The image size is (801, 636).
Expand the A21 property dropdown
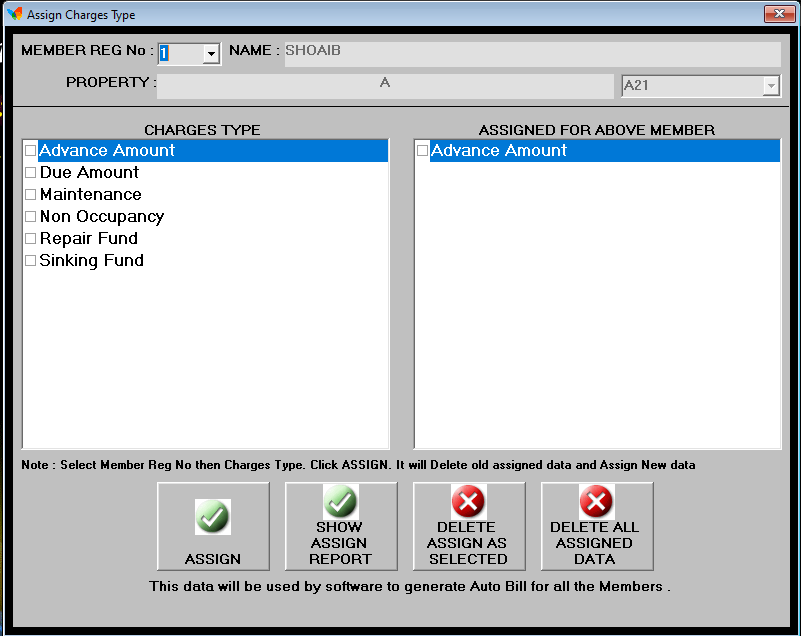[x=771, y=85]
